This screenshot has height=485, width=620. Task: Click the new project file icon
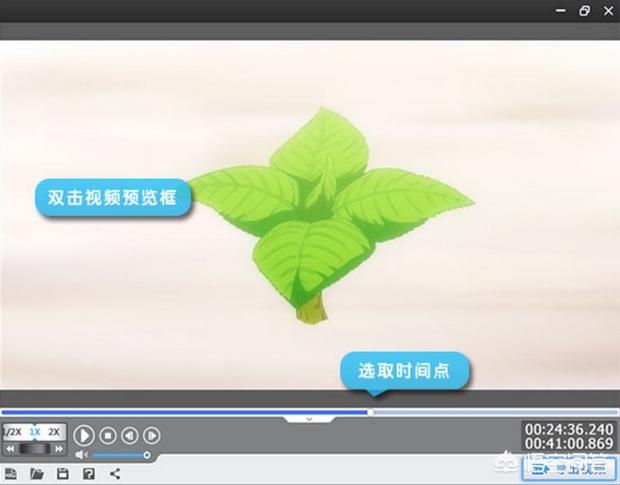coord(11,472)
